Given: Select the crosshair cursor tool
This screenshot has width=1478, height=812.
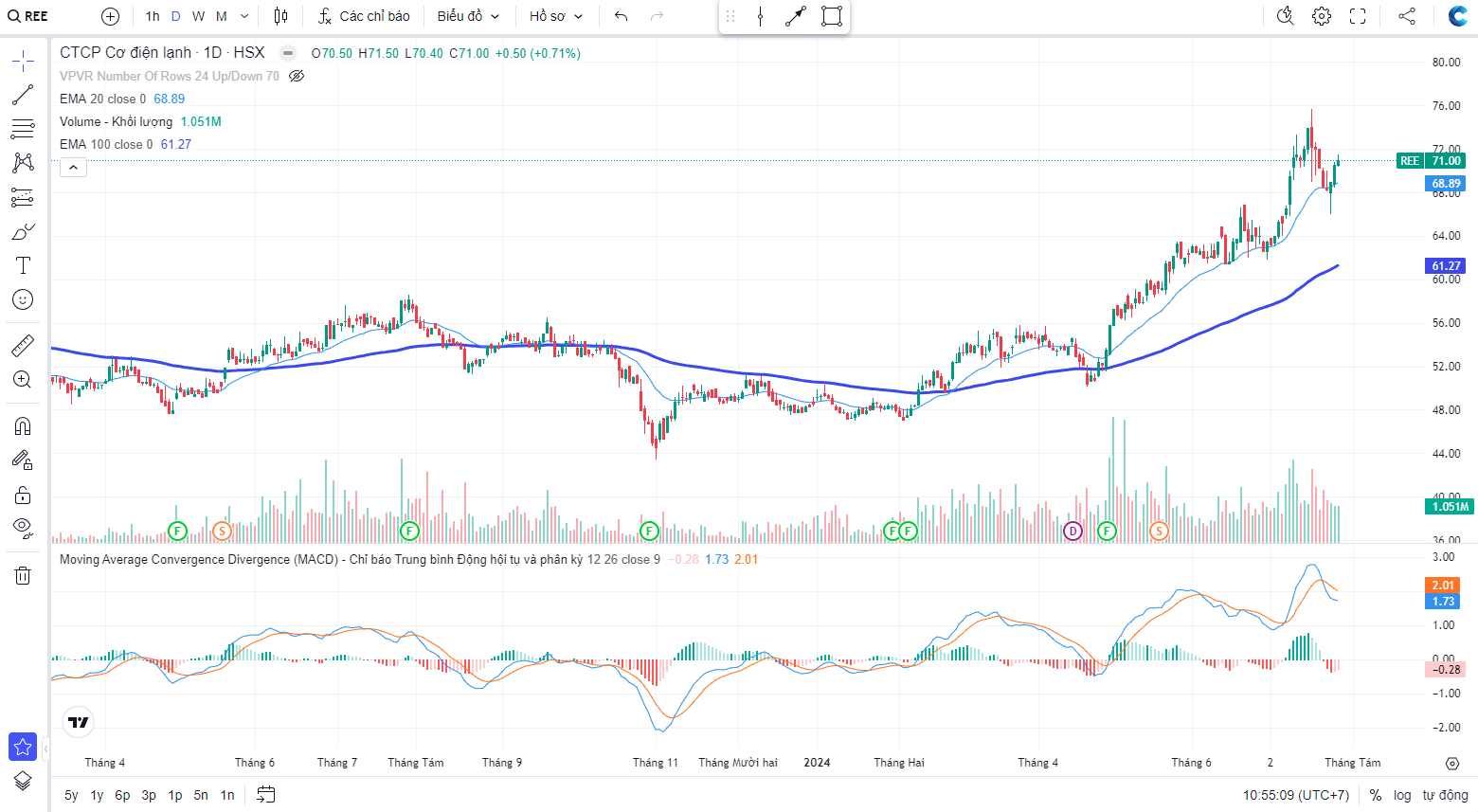Looking at the screenshot, I should 23,63.
